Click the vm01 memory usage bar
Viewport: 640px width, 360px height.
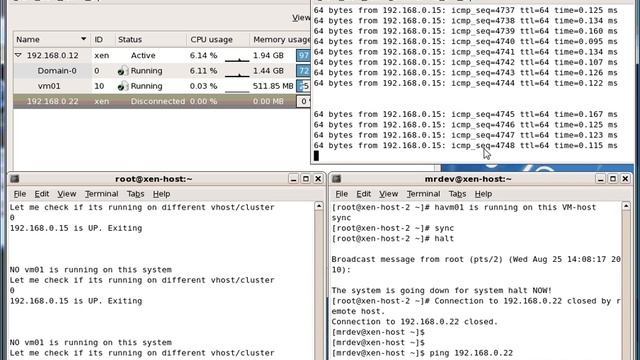tap(303, 86)
